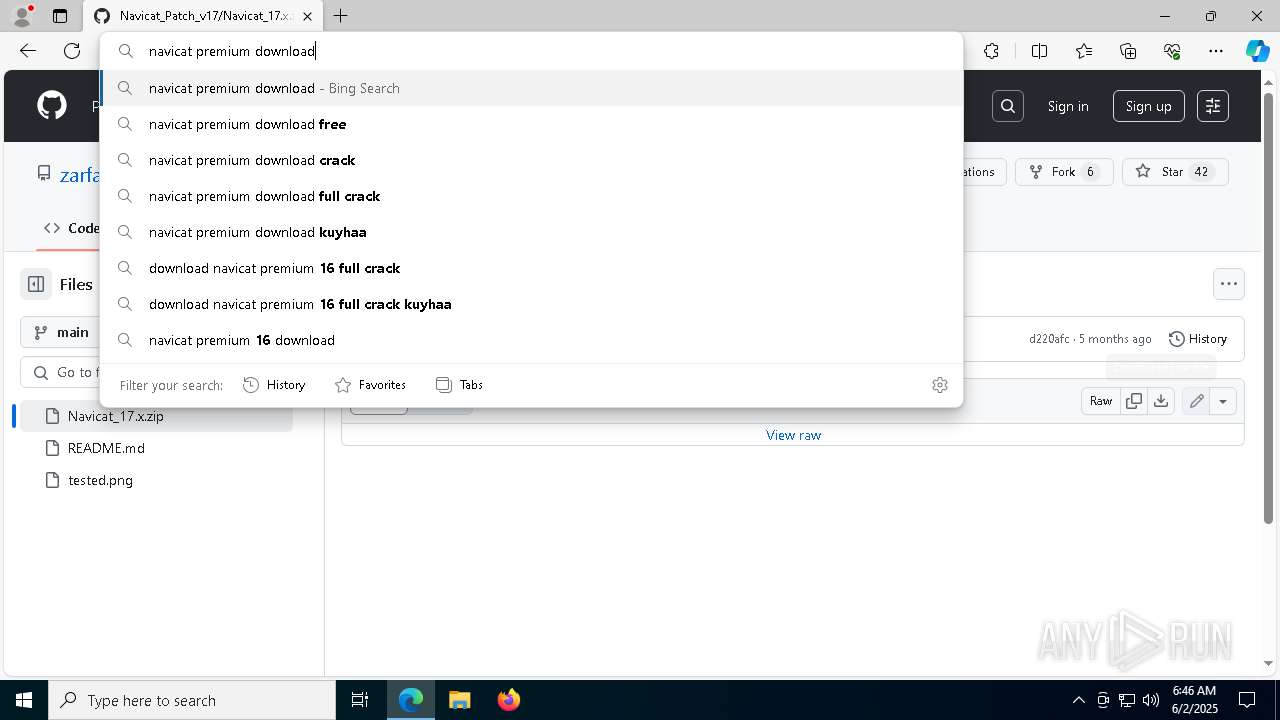Click the Sign in link
This screenshot has width=1280, height=720.
click(x=1068, y=106)
